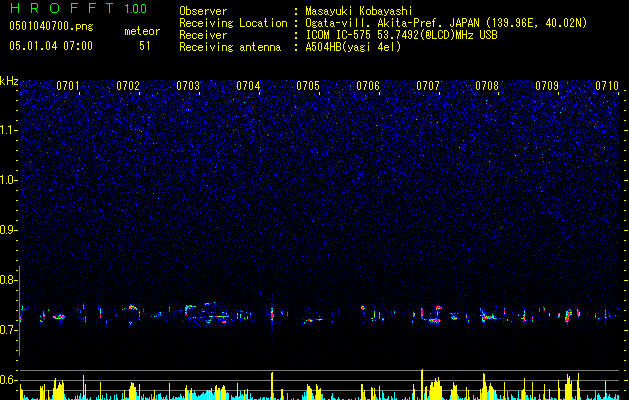Screen dimensions: 629x400
Task: Click the 0705 time marker
Action: point(308,85)
